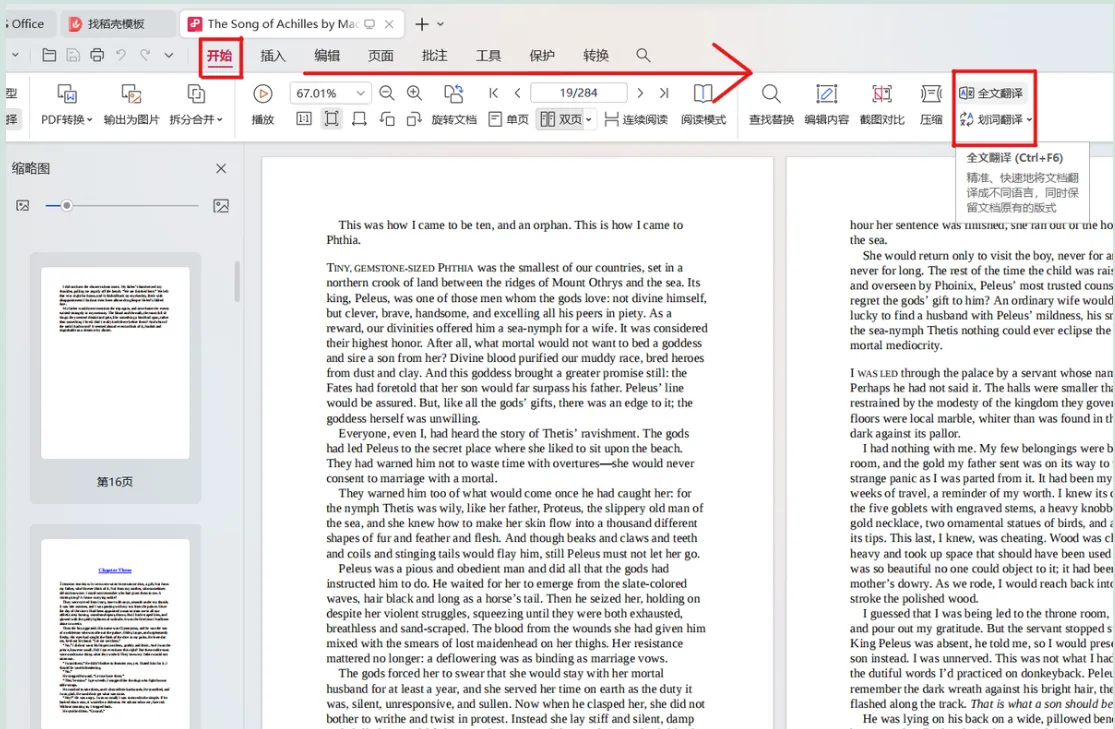Click the display icon in document tab
Image resolution: width=1115 pixels, height=729 pixels.
(370, 24)
